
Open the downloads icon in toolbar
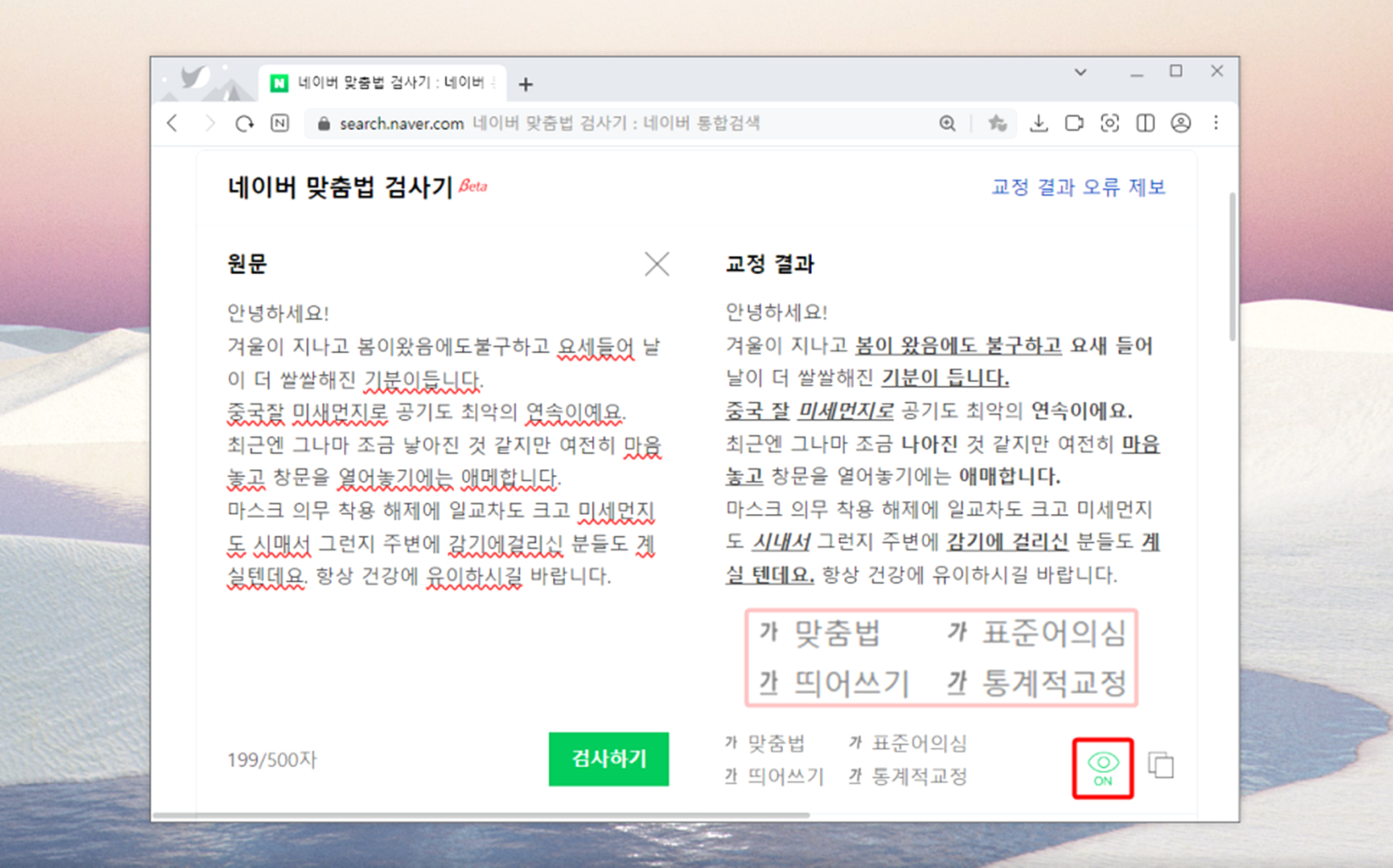point(1038,123)
